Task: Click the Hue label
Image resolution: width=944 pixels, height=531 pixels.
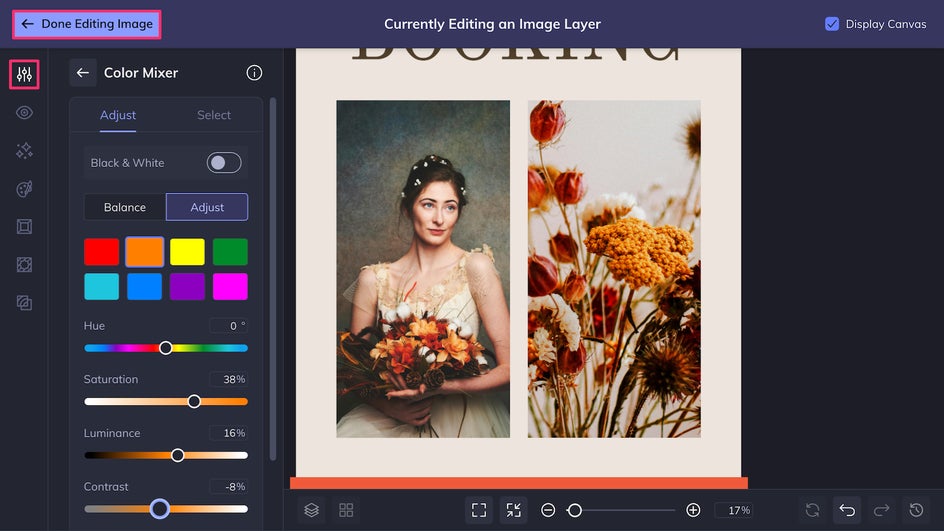Action: tap(94, 326)
